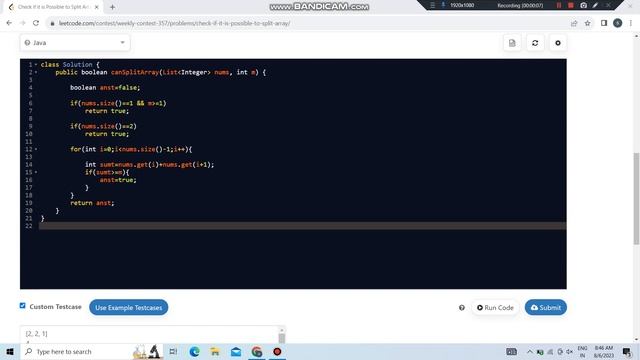Collapse the fold arrow on line 1
Viewport: 640px width, 360px height.
pyautogui.click(x=36, y=64)
